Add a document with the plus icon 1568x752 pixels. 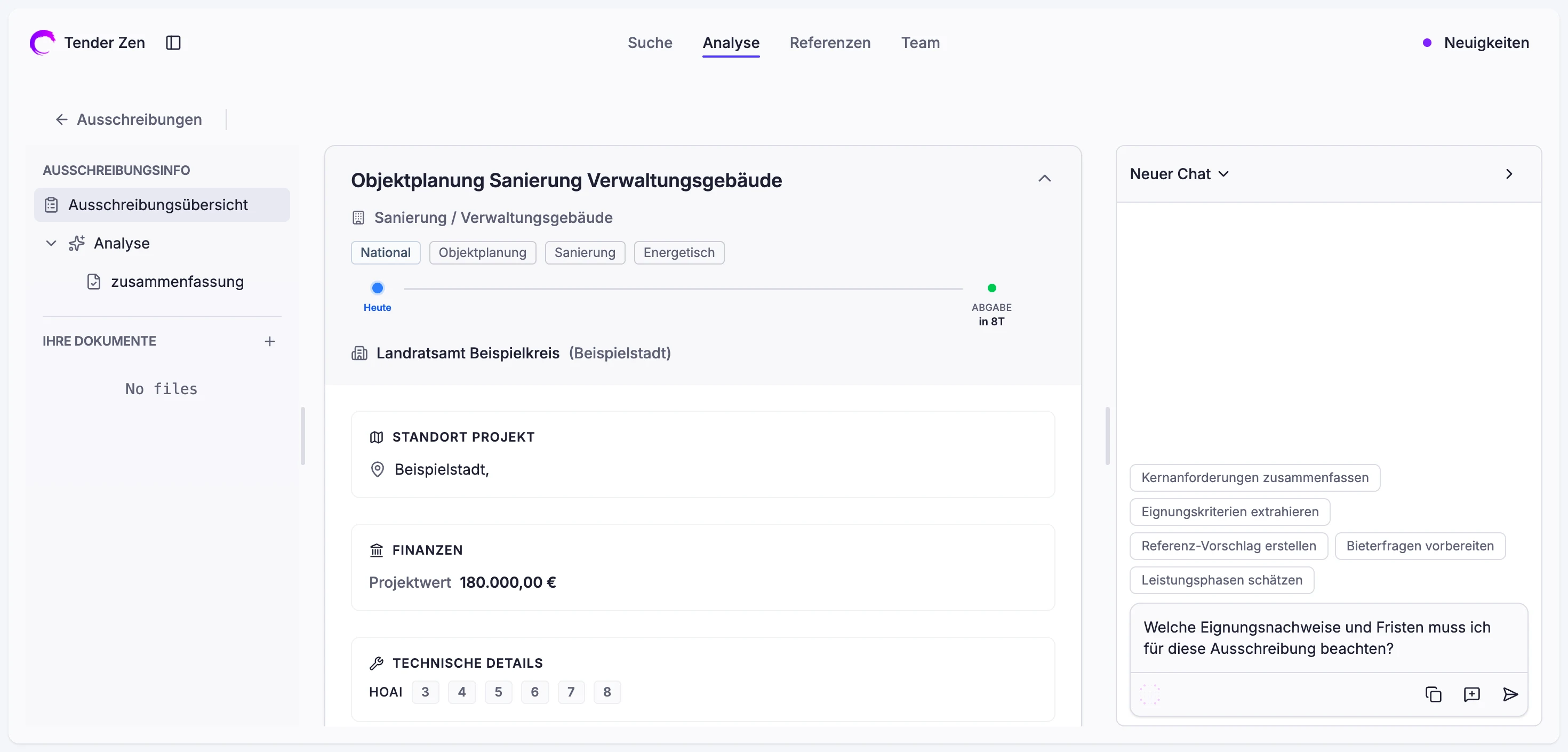270,341
